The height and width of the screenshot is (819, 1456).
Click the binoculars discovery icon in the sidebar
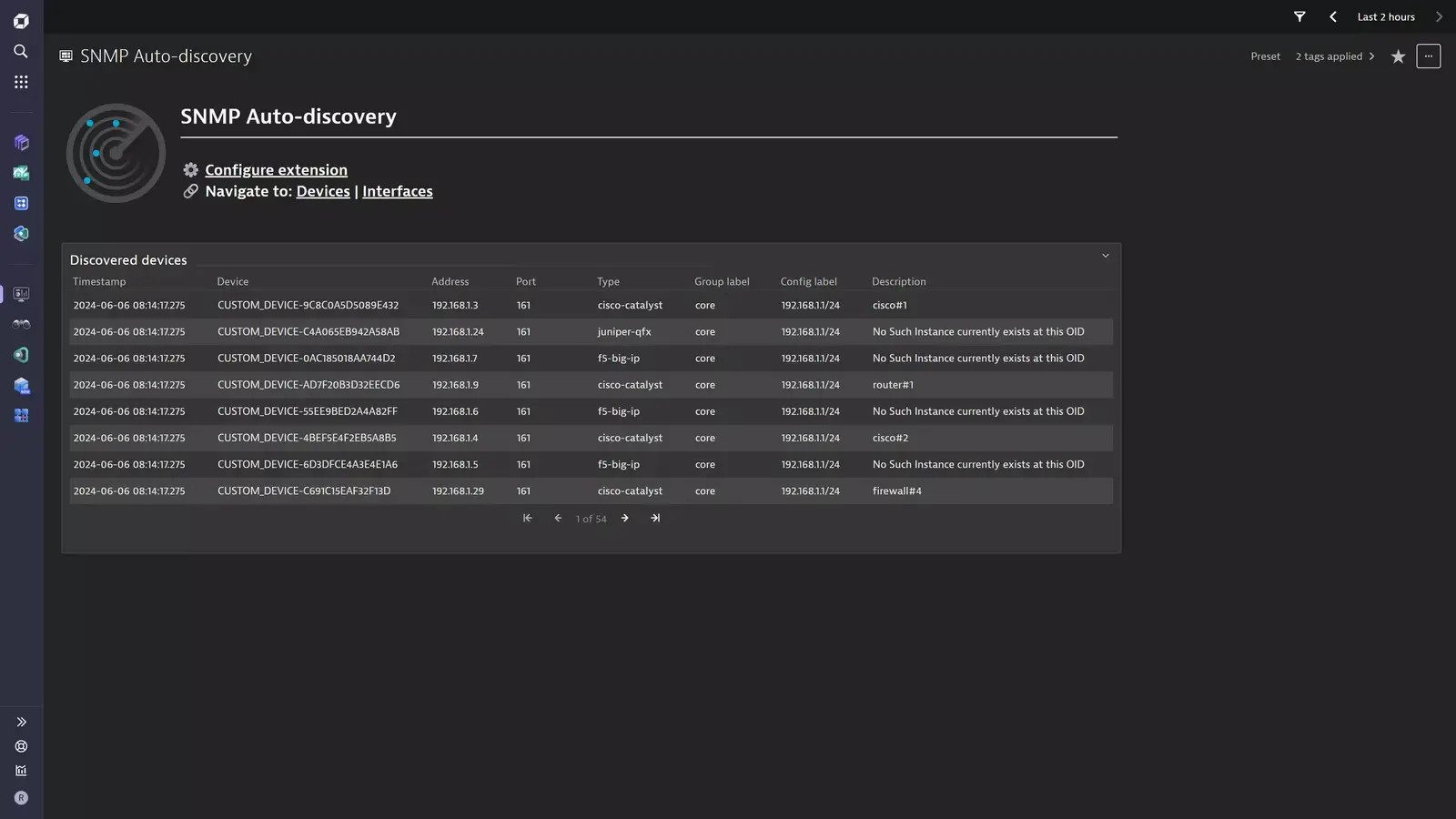click(x=20, y=324)
